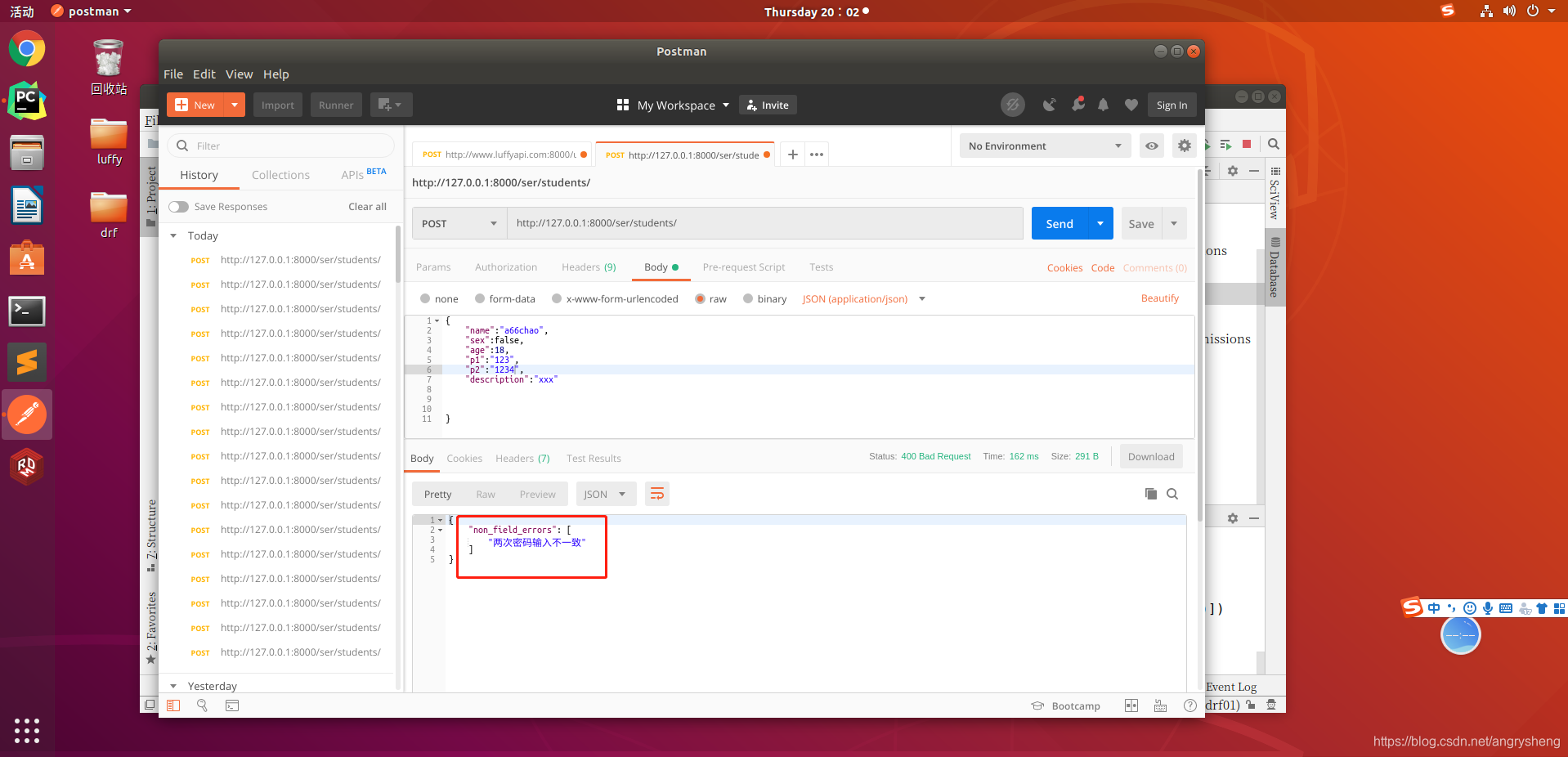Toggle the sidebar icon in status bar
Viewport: 1568px width, 757px height.
[173, 705]
